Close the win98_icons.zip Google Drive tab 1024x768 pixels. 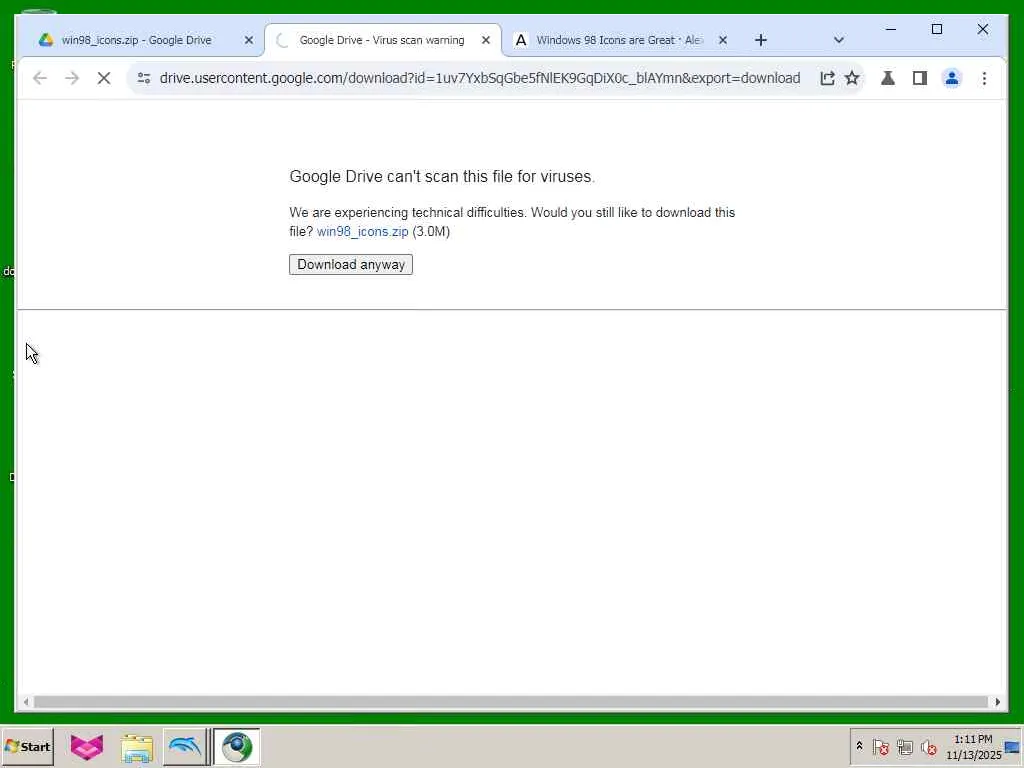click(249, 40)
